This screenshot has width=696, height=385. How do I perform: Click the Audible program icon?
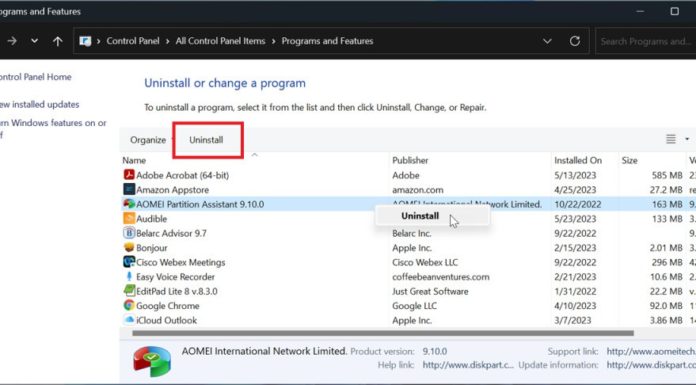[129, 218]
